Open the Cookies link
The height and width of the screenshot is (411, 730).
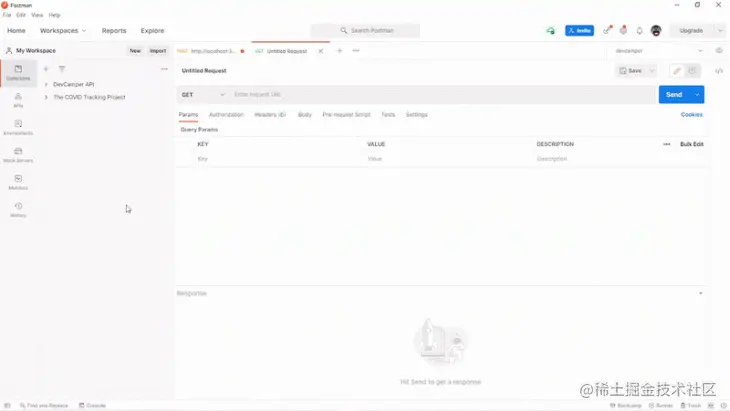(691, 115)
